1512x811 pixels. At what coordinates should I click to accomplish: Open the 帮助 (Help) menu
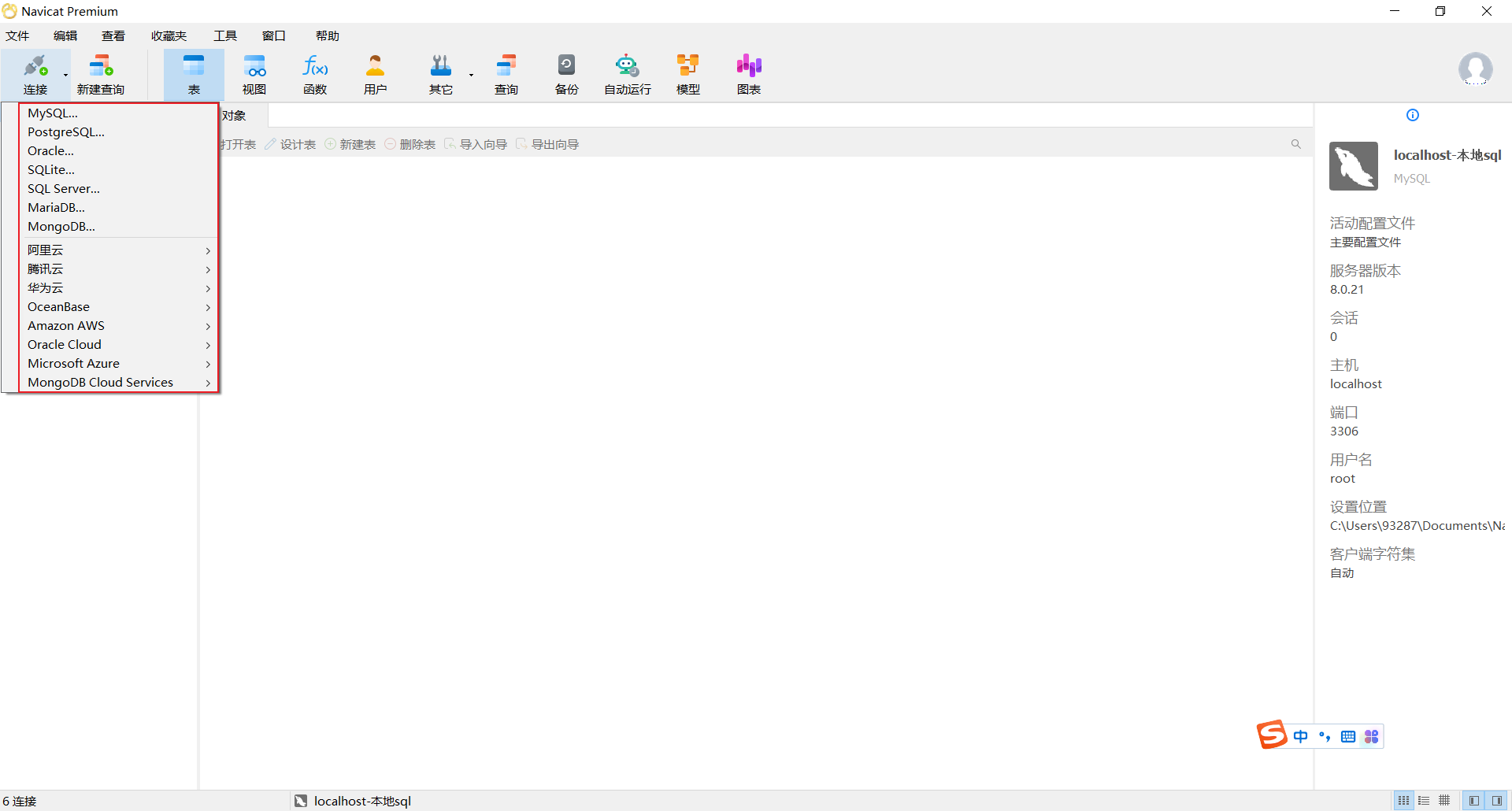(328, 36)
